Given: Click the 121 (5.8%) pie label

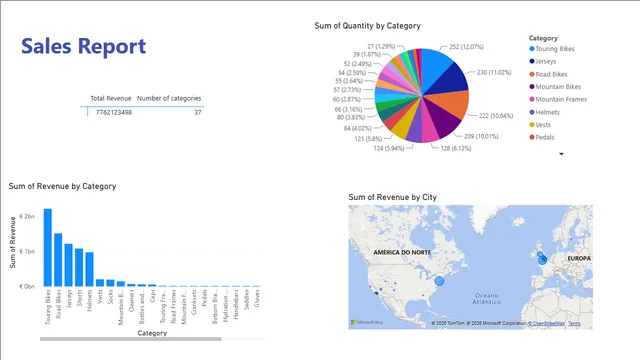Looking at the screenshot, I should (x=368, y=139).
